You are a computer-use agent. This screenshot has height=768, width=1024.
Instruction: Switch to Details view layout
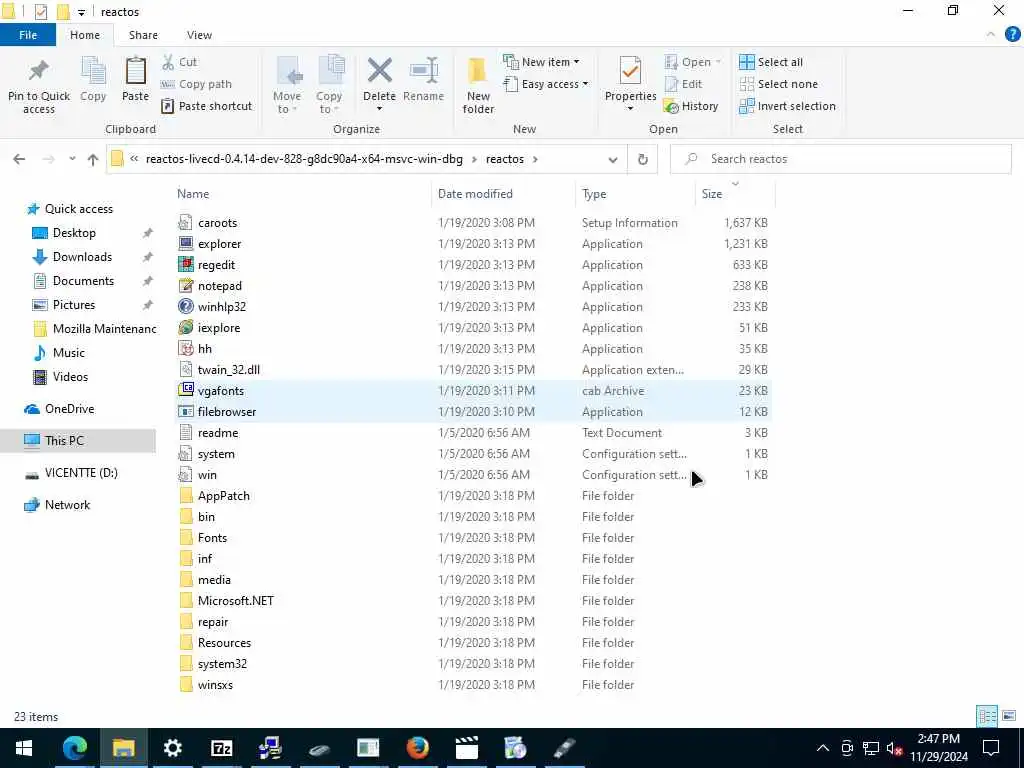987,716
